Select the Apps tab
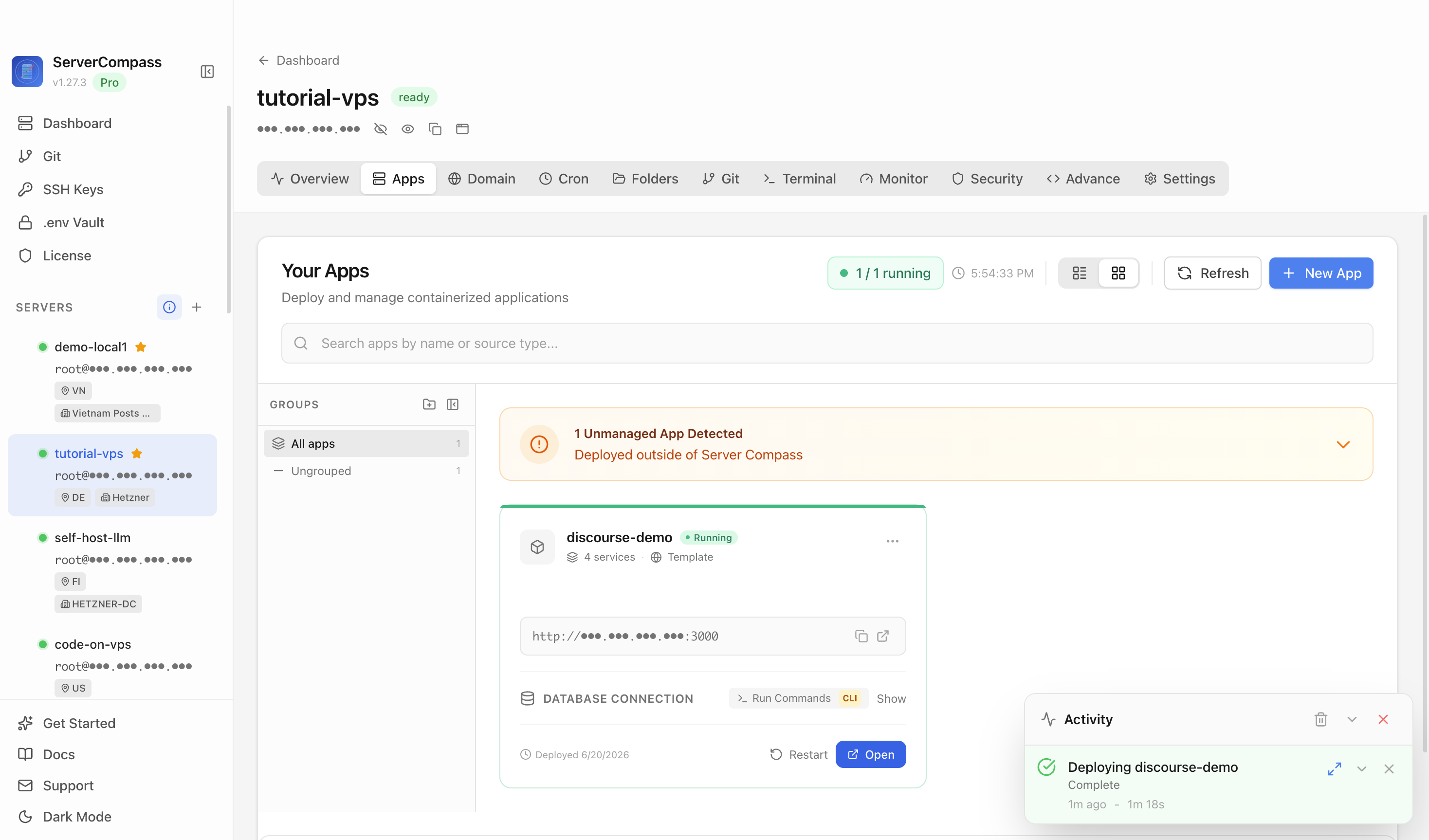Image resolution: width=1429 pixels, height=840 pixels. 398,179
